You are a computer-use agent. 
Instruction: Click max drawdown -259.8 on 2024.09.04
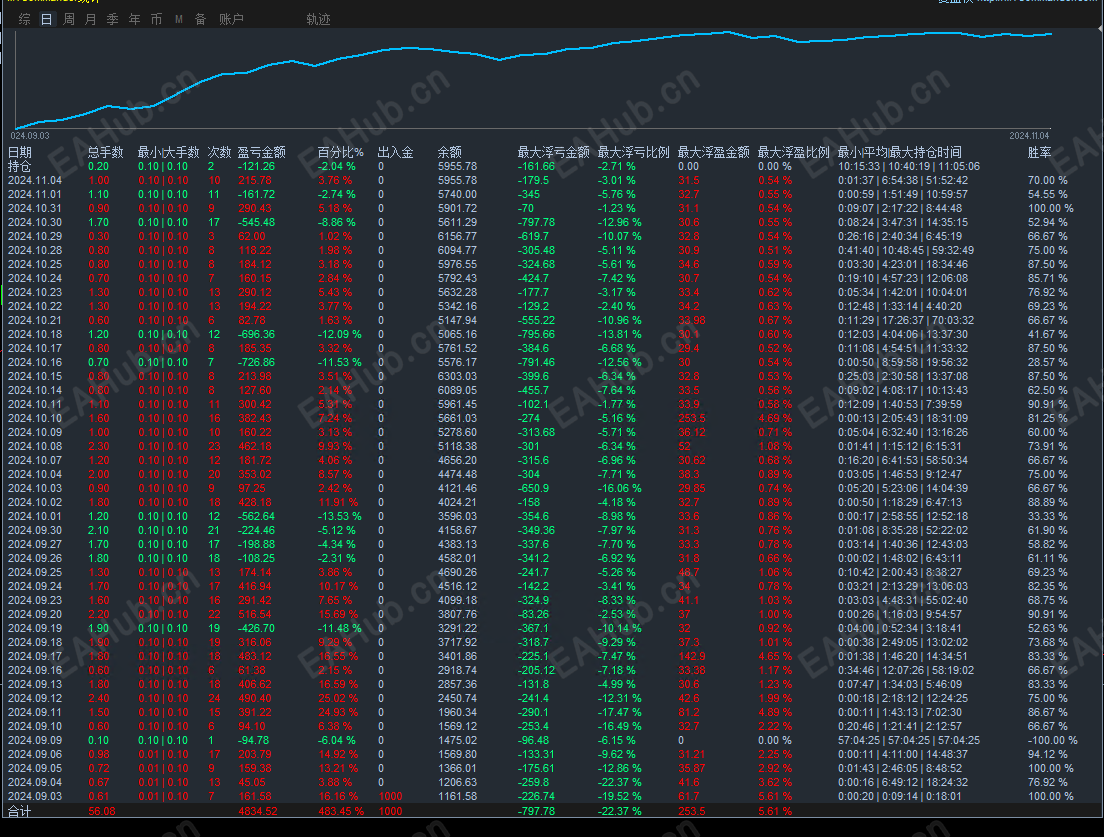tap(534, 782)
